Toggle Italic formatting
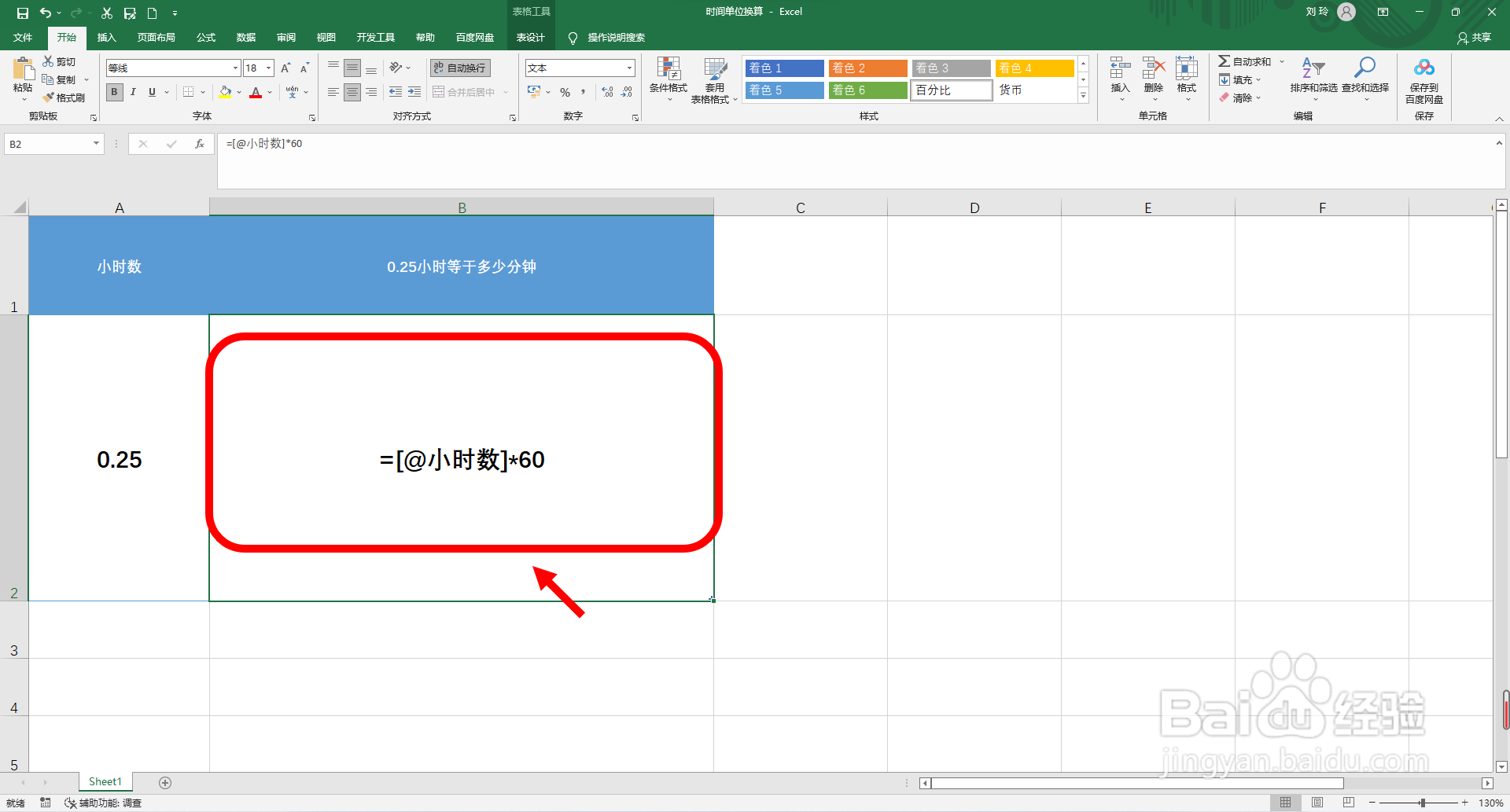The width and height of the screenshot is (1510, 812). [x=134, y=92]
